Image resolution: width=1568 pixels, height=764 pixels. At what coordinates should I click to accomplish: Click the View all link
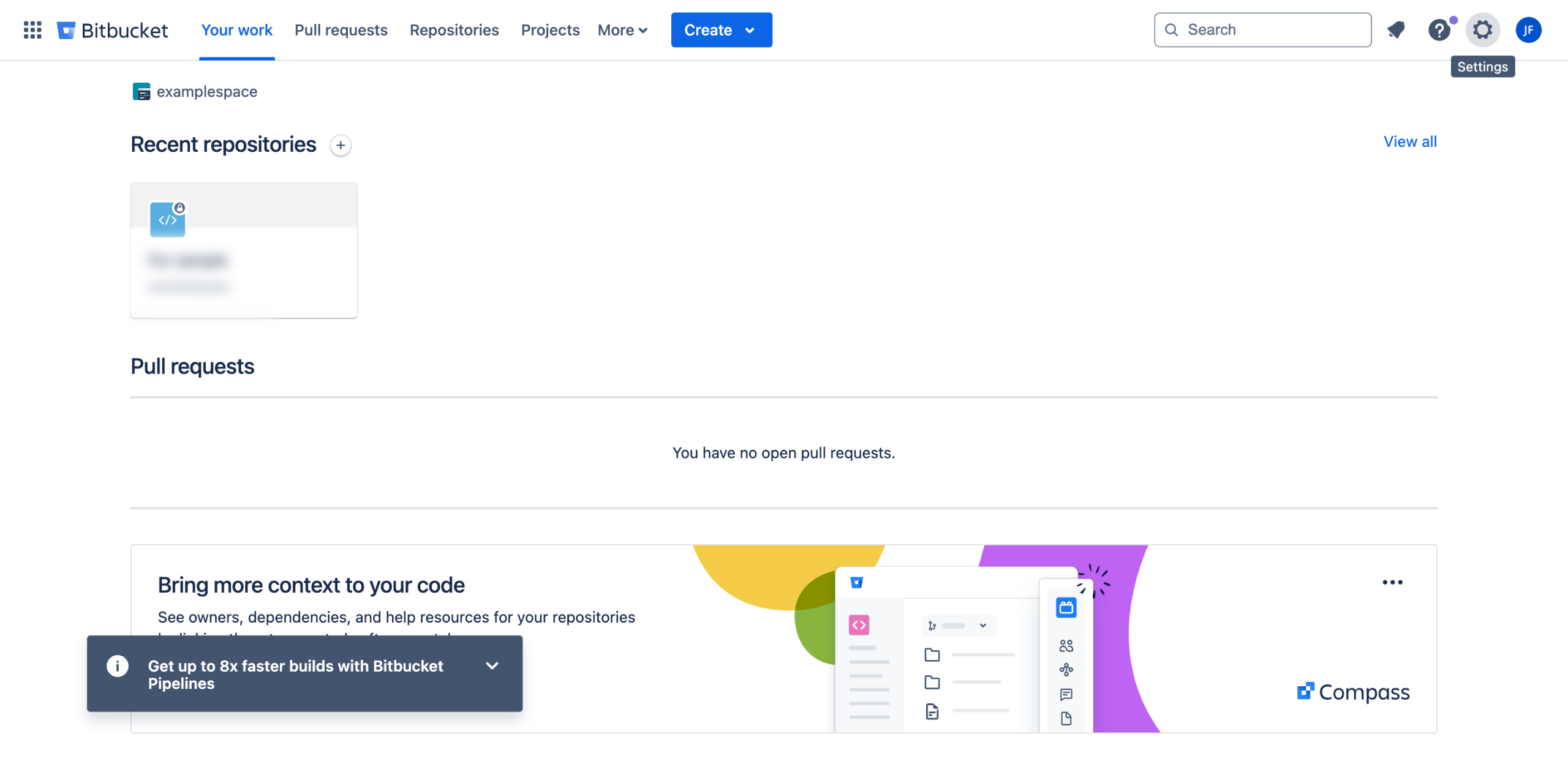(x=1409, y=141)
